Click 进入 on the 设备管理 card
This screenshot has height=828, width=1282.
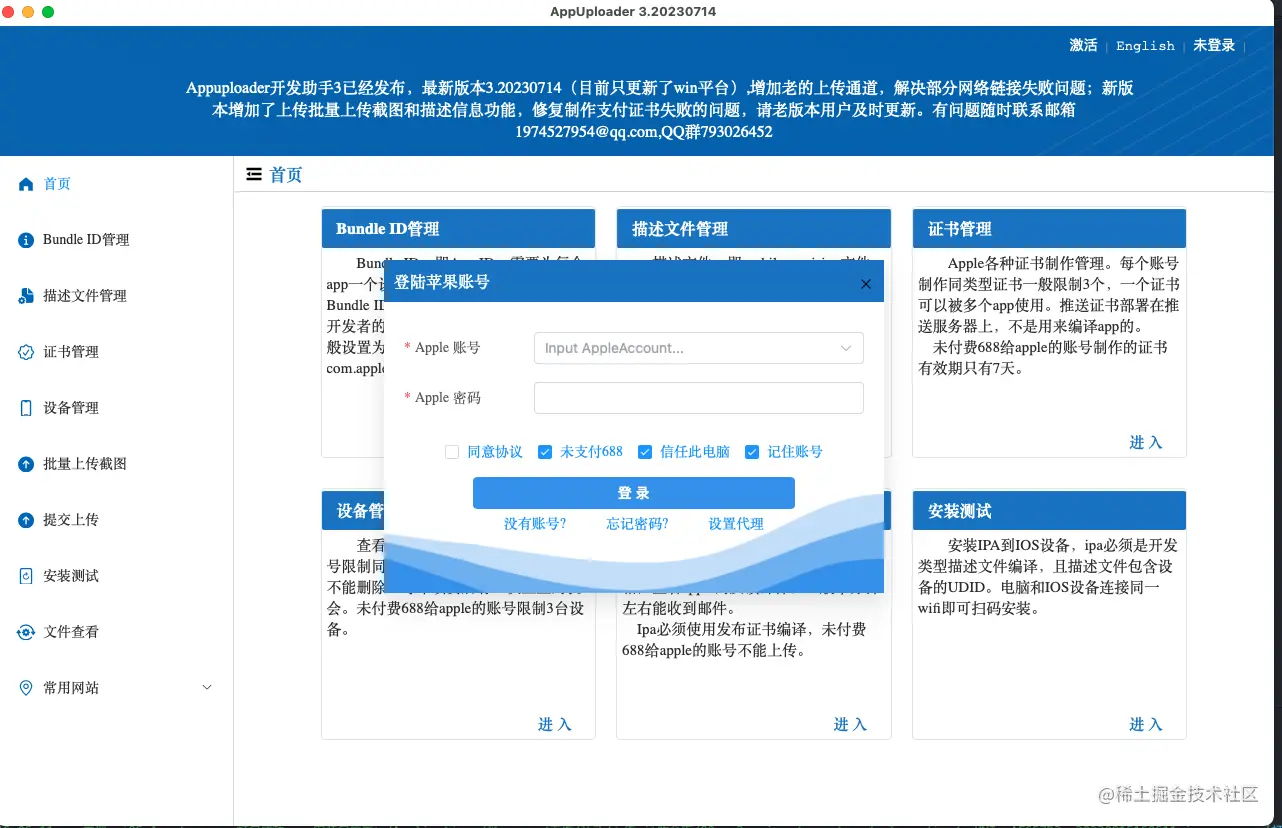554,725
